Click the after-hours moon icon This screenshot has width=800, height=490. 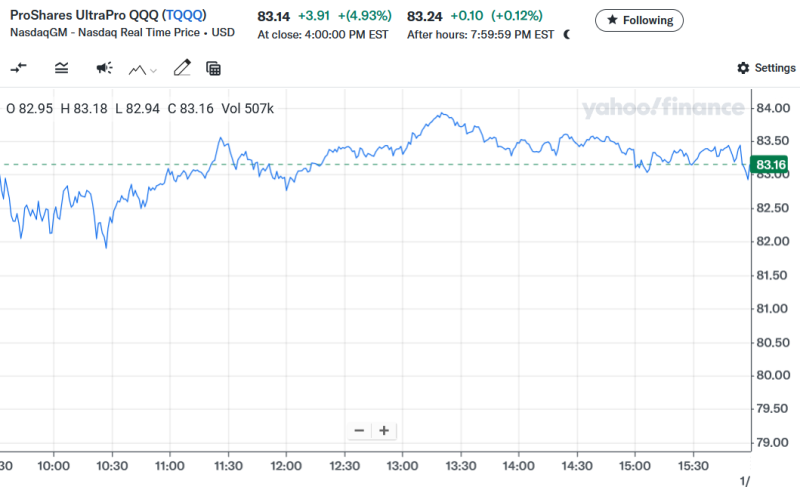(568, 34)
